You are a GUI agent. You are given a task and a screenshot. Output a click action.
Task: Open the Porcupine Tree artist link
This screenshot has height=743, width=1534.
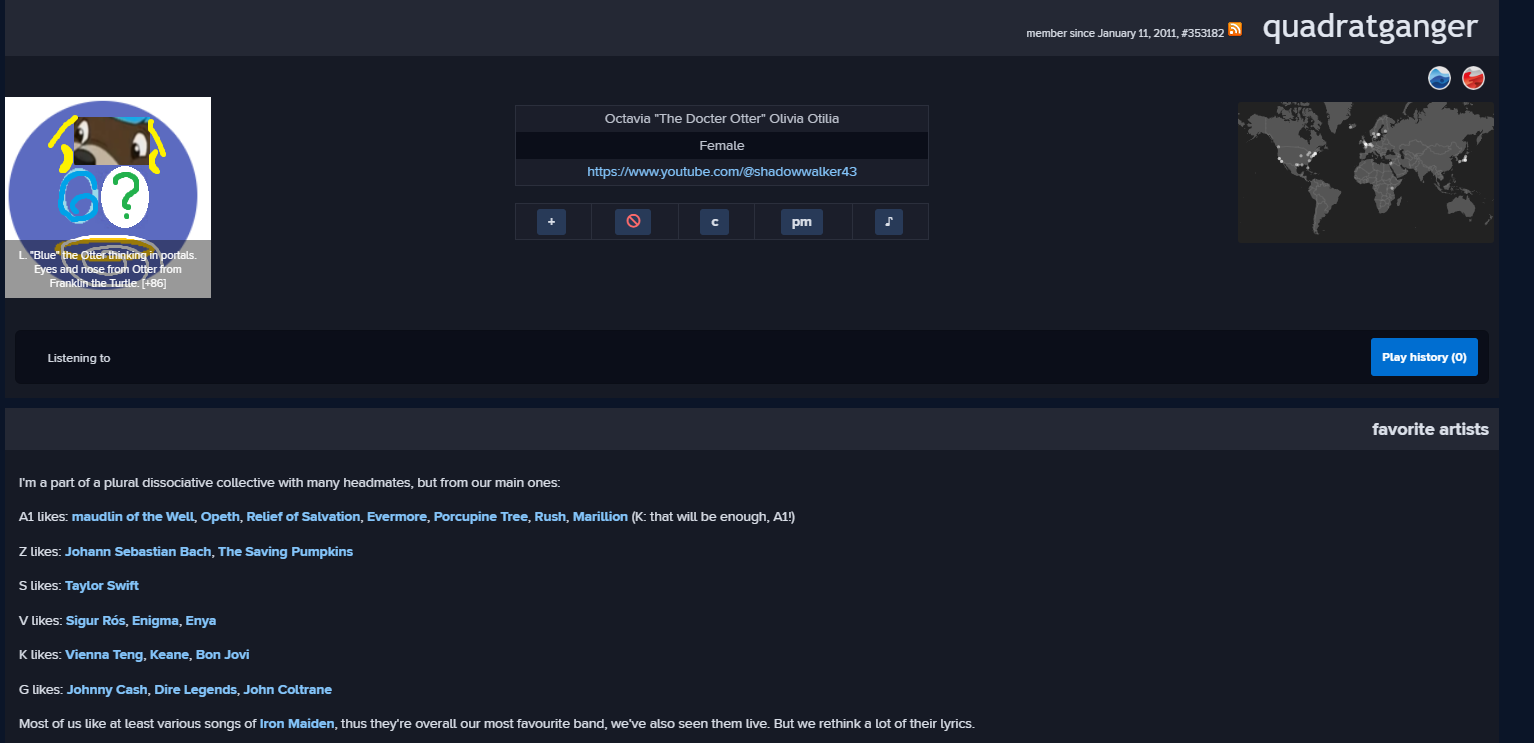[481, 517]
